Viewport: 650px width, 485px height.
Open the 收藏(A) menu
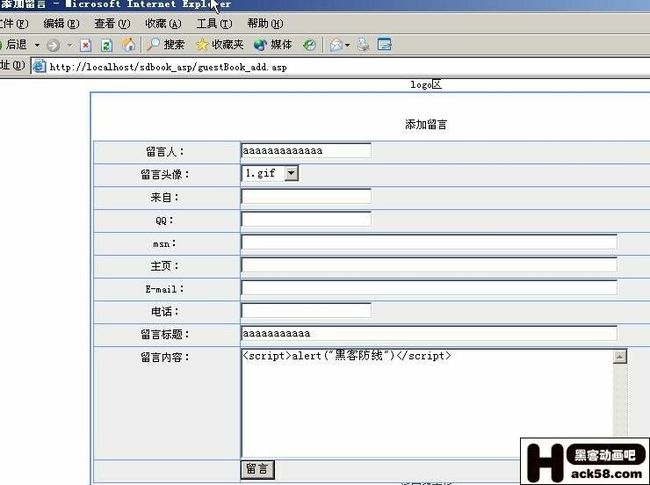163,24
